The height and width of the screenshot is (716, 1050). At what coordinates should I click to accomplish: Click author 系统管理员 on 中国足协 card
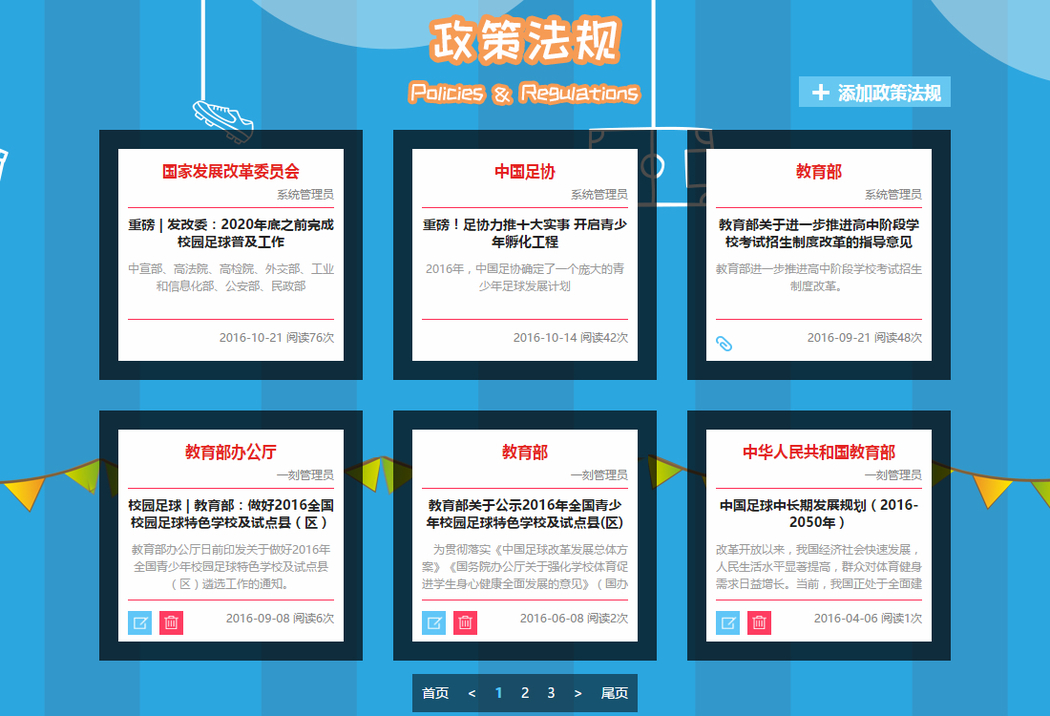coord(599,194)
